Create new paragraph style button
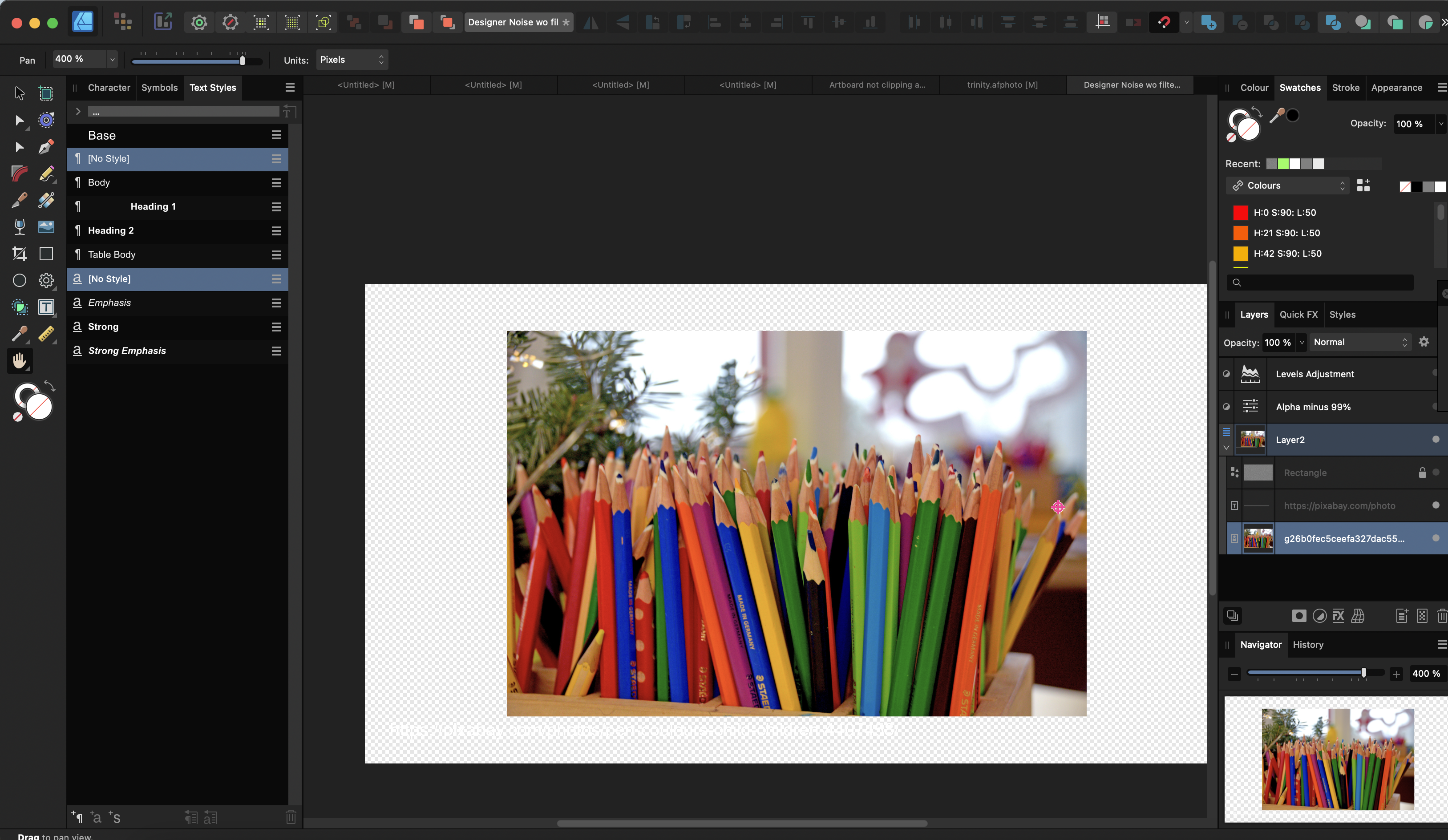The width and height of the screenshot is (1448, 840). [x=77, y=817]
